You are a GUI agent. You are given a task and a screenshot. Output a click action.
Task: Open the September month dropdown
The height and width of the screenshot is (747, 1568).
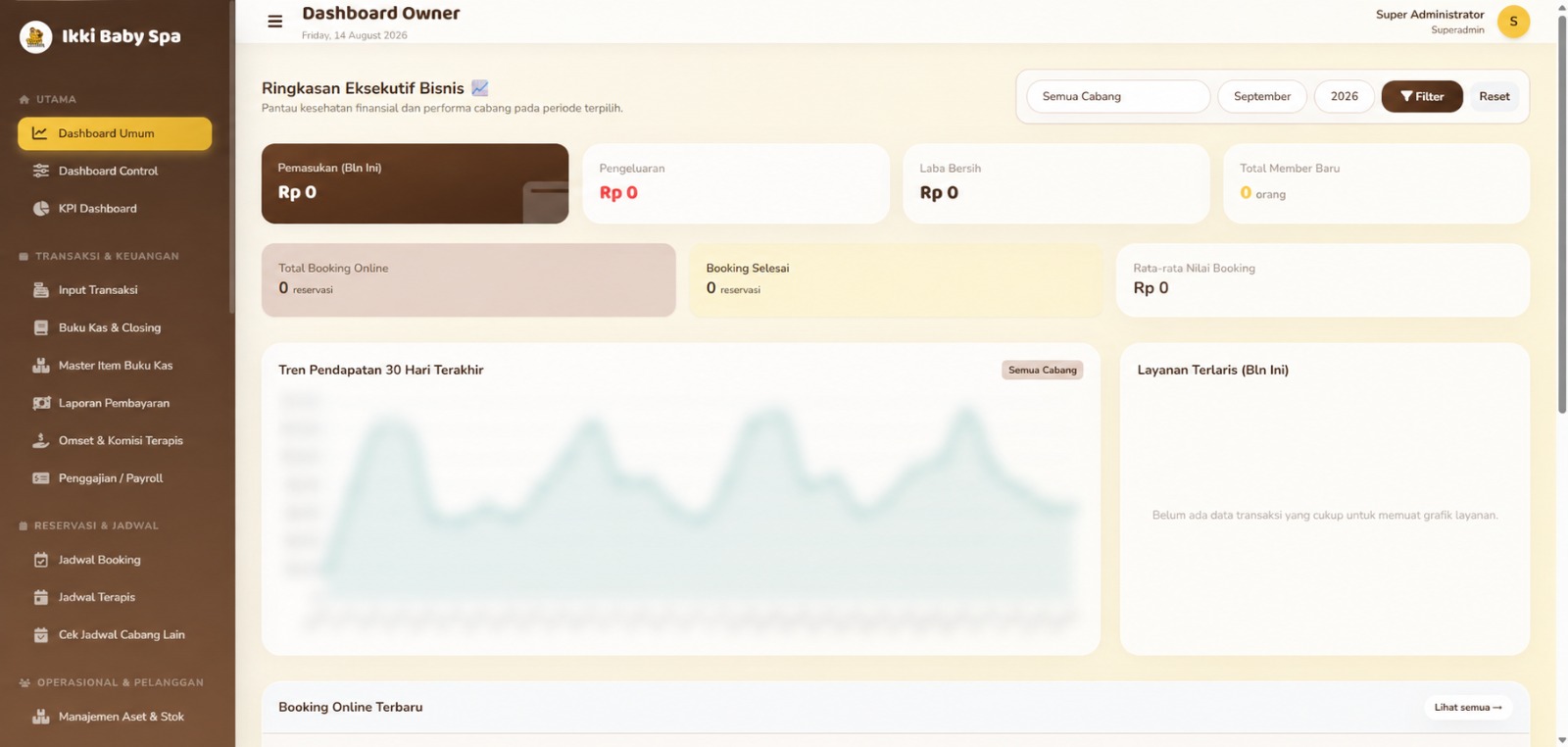click(1262, 96)
